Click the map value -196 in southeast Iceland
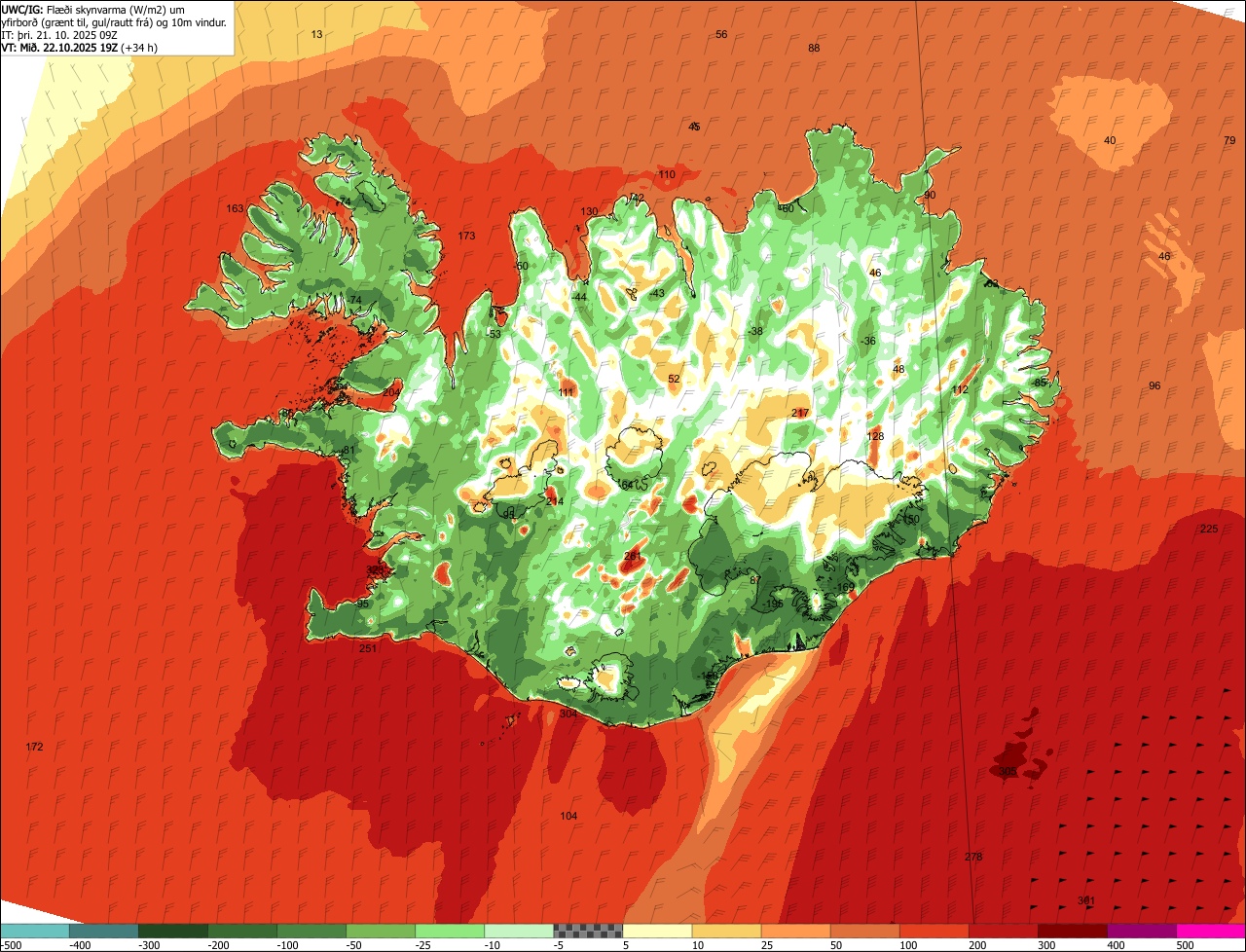The height and width of the screenshot is (952, 1246). point(773,604)
